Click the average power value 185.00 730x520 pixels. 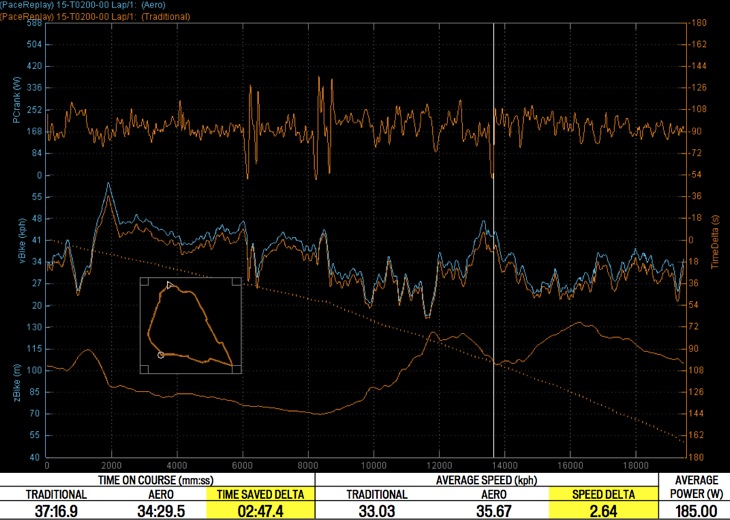point(696,511)
